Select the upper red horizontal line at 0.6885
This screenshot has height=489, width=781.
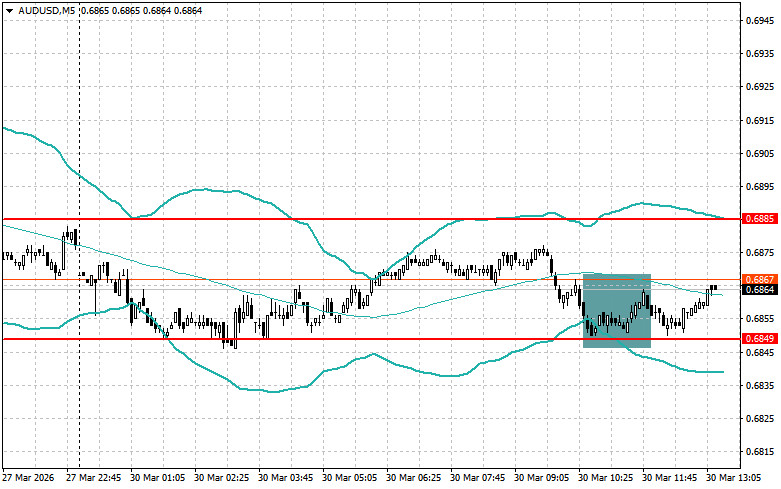click(371, 219)
